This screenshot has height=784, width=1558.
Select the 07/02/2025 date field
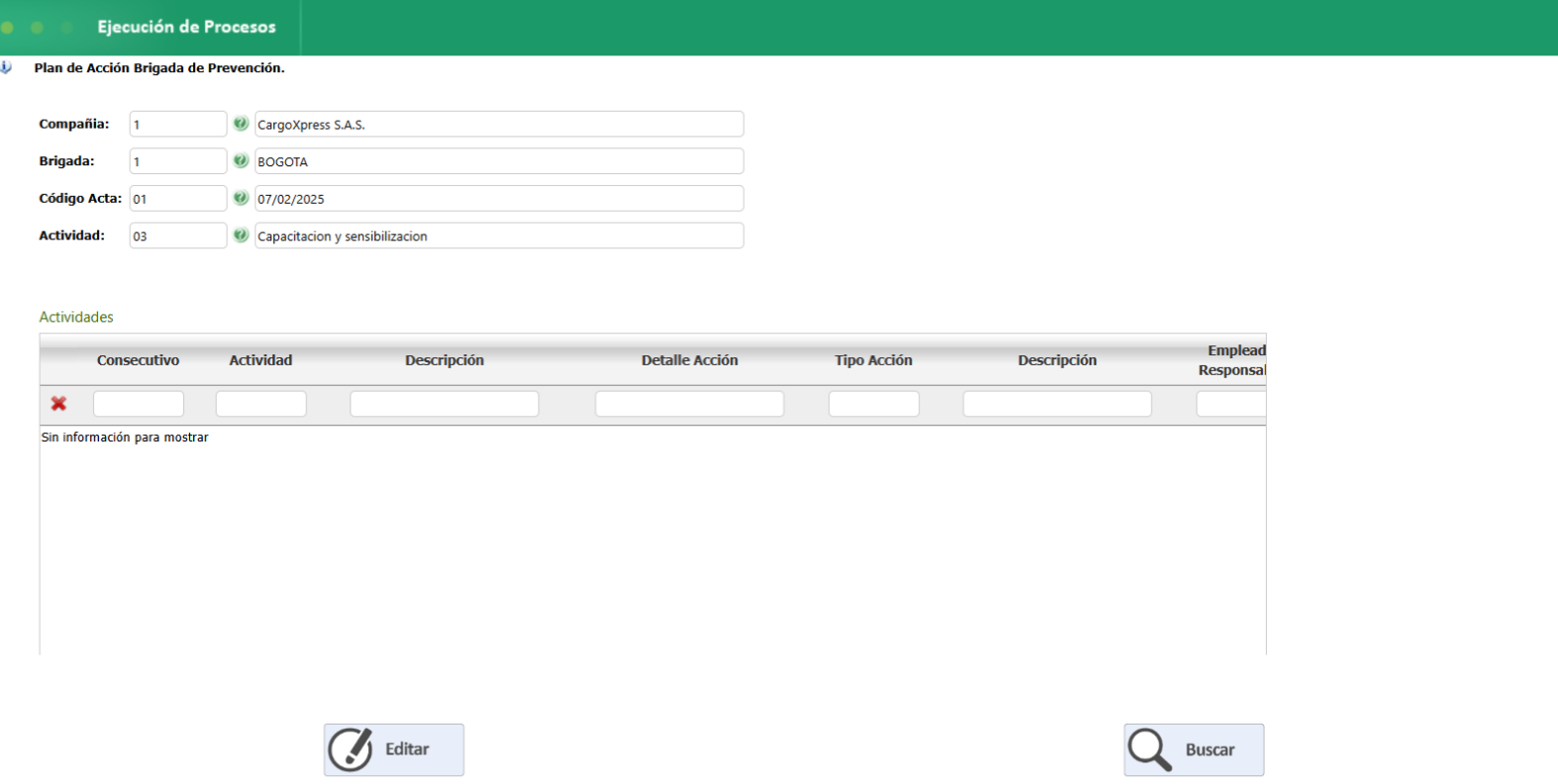pyautogui.click(x=499, y=198)
